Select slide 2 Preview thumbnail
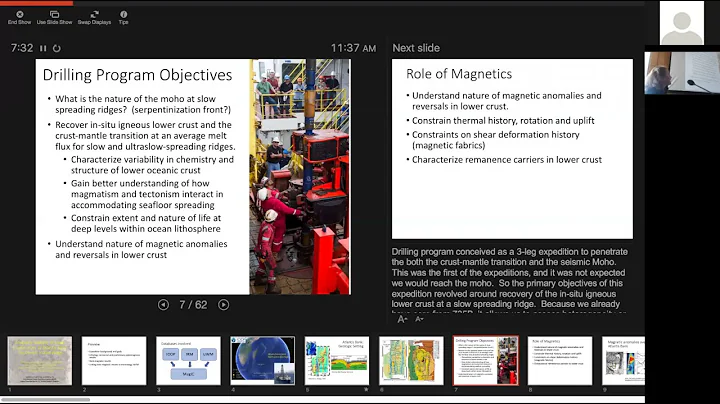The width and height of the screenshot is (720, 404). [x=114, y=361]
